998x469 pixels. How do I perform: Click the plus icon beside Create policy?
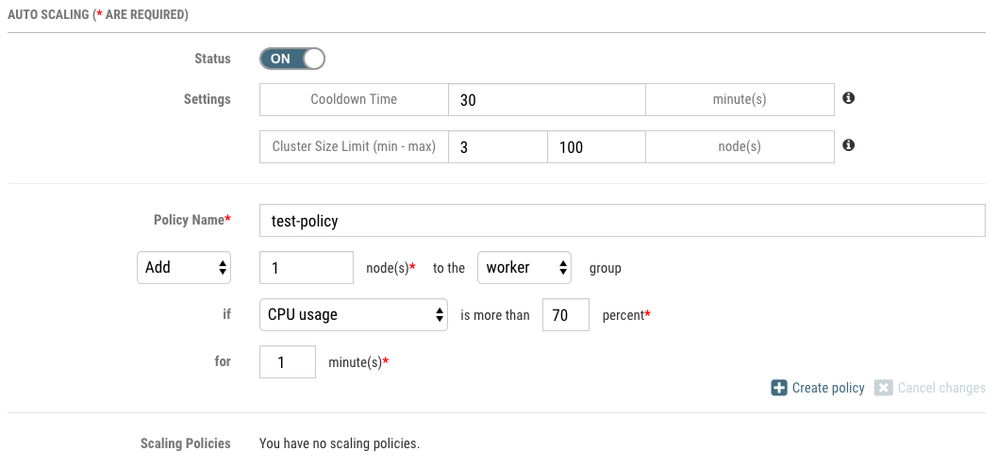(x=779, y=388)
